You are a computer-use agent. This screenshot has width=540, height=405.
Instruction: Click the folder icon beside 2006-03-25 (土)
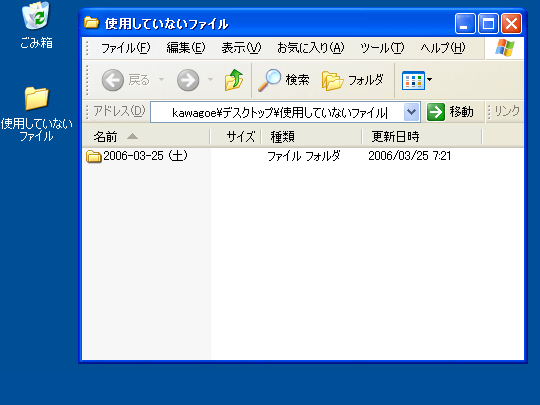click(93, 156)
